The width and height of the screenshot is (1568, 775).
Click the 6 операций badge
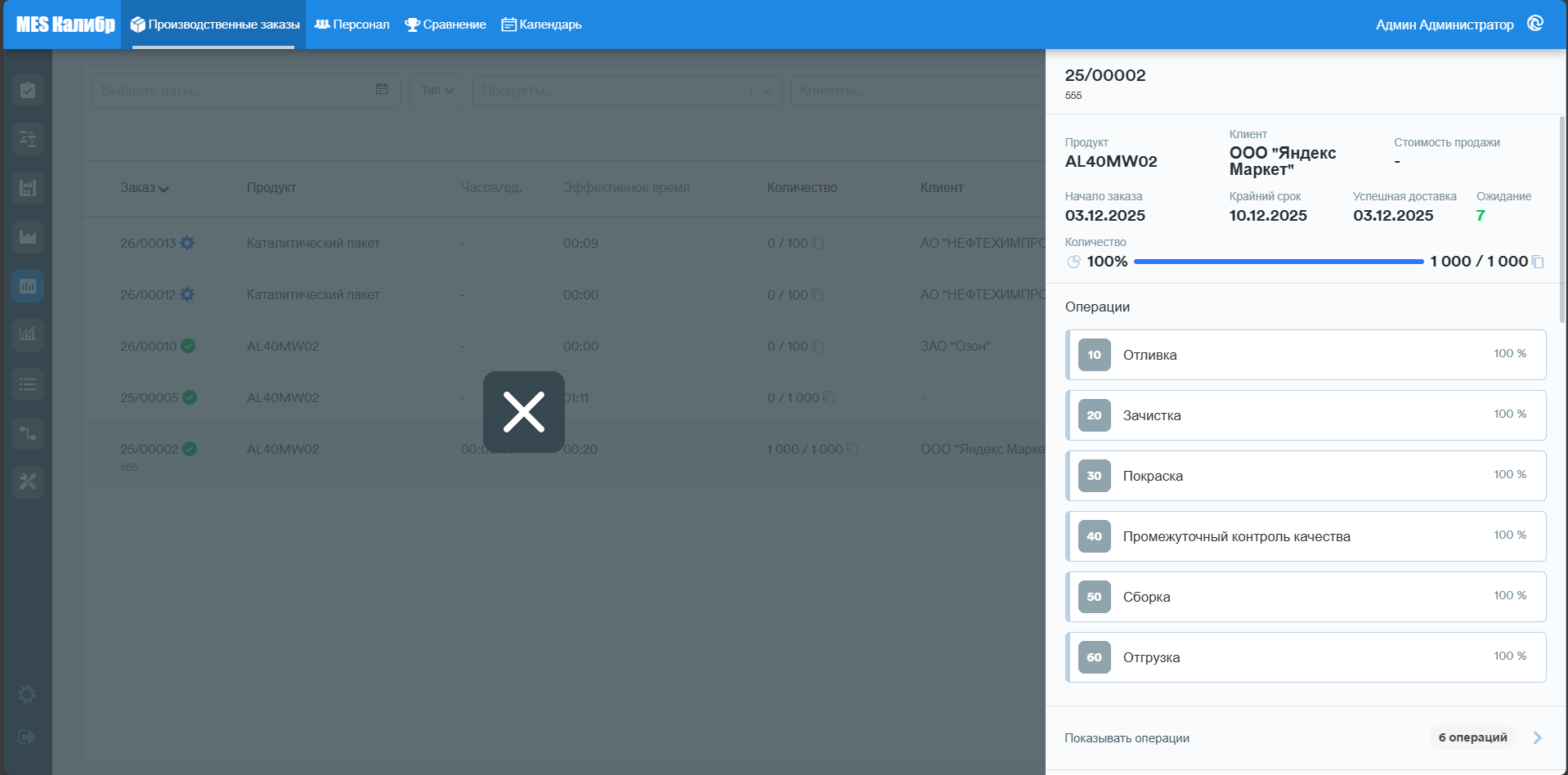(x=1472, y=737)
